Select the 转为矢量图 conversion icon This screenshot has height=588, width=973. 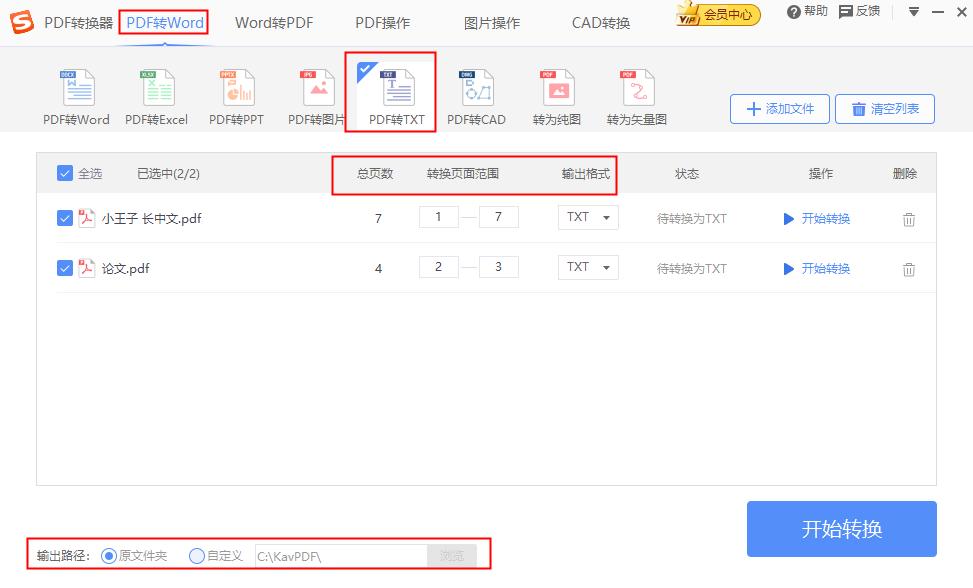coord(637,88)
